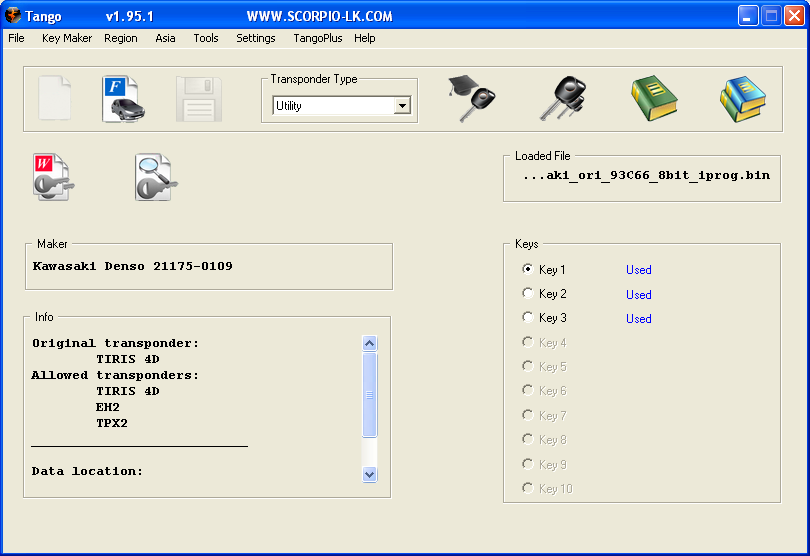Click the loaded file name text

click(x=646, y=176)
